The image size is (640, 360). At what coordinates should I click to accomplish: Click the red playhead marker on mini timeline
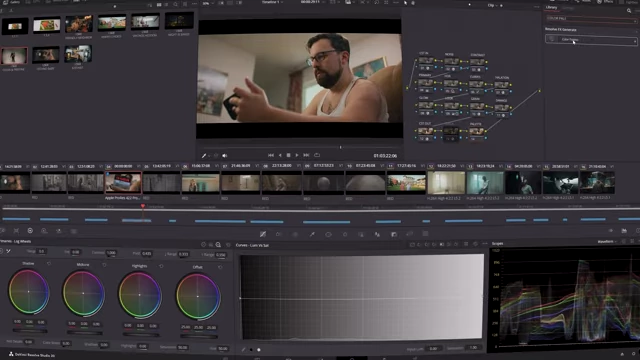[143, 206]
